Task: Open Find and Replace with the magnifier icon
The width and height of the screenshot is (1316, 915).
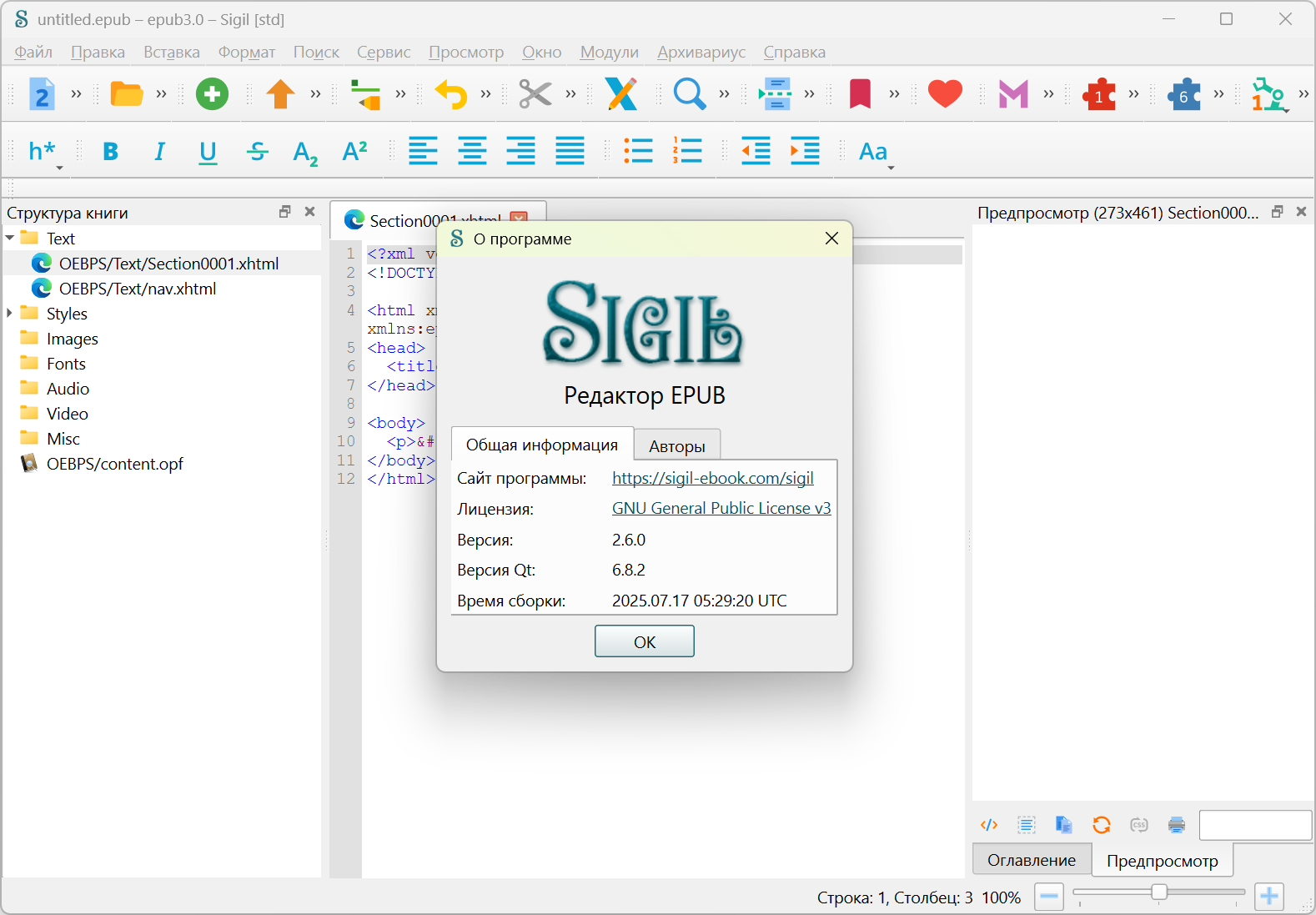Action: coord(689,93)
